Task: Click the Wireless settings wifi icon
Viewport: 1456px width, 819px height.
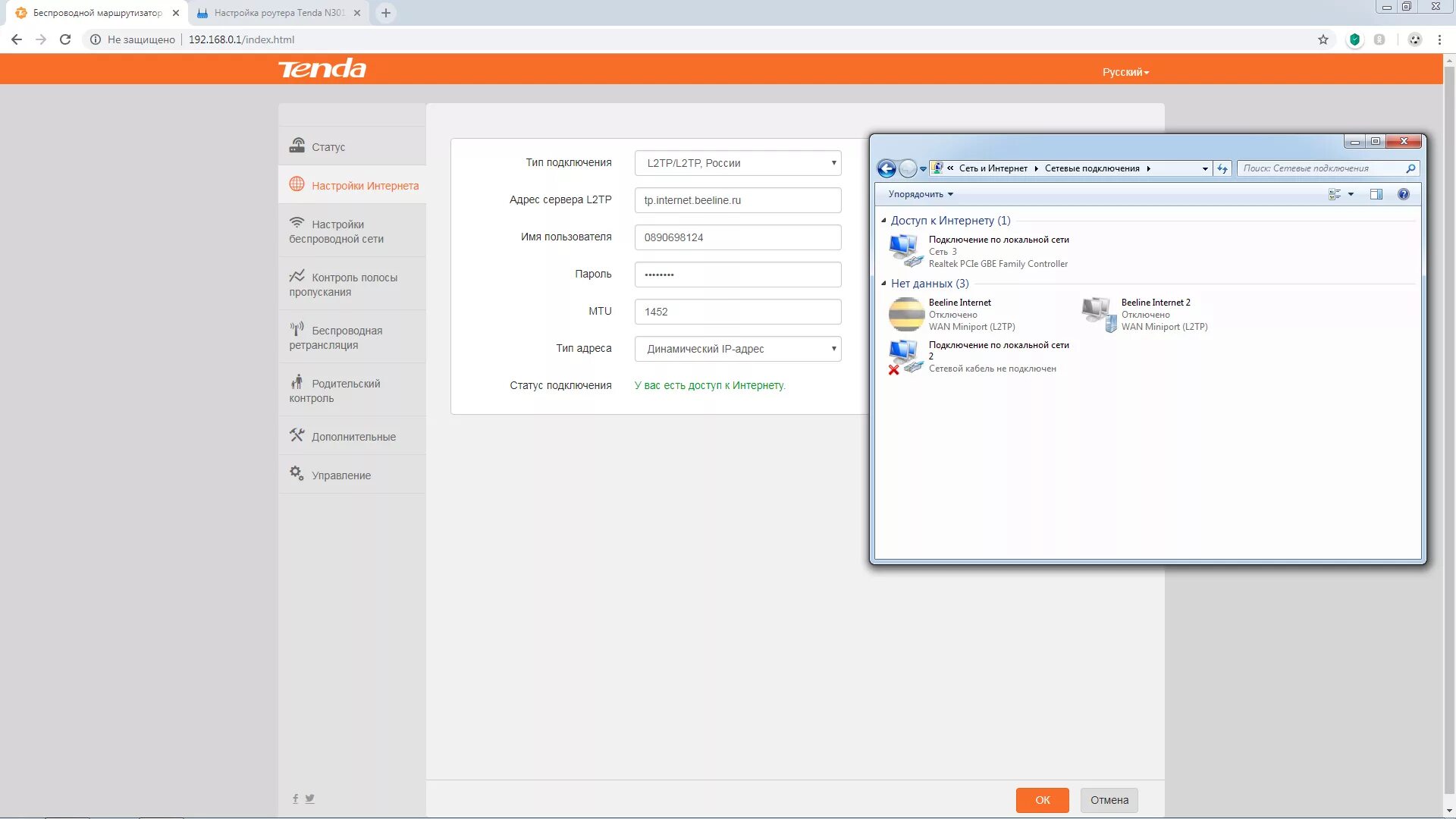Action: 297,223
